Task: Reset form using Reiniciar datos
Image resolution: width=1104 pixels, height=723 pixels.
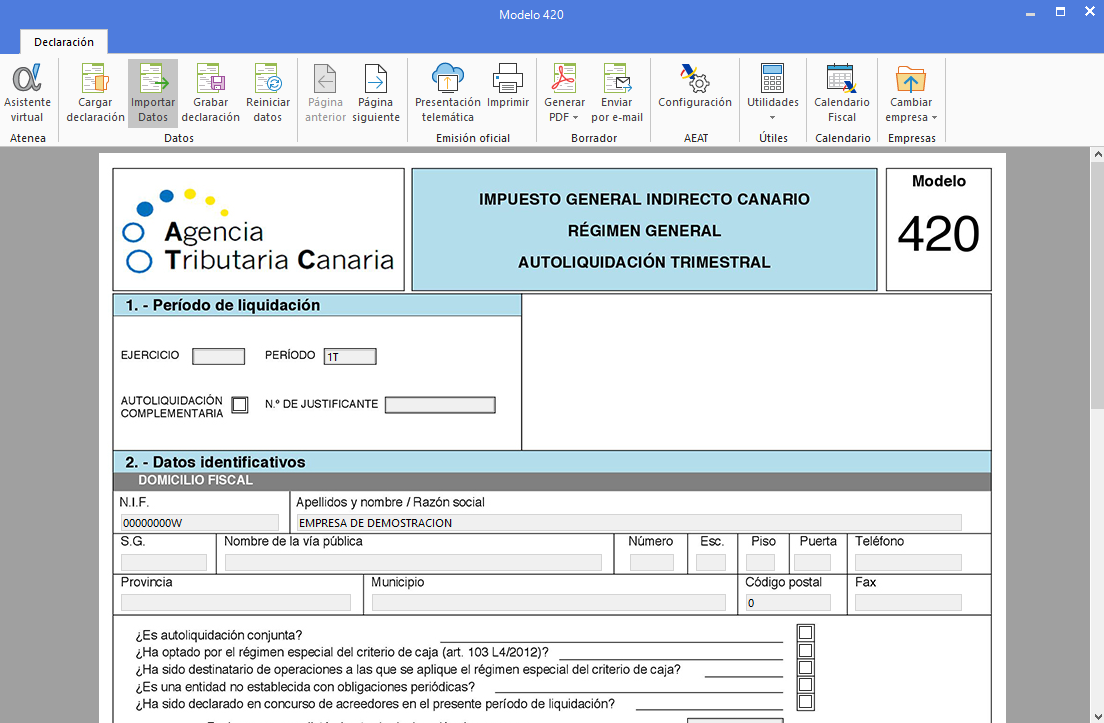Action: coord(268,92)
